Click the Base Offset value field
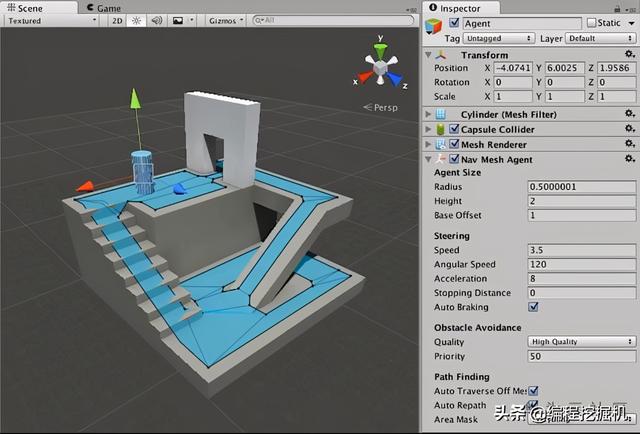The height and width of the screenshot is (434, 640). click(x=582, y=215)
